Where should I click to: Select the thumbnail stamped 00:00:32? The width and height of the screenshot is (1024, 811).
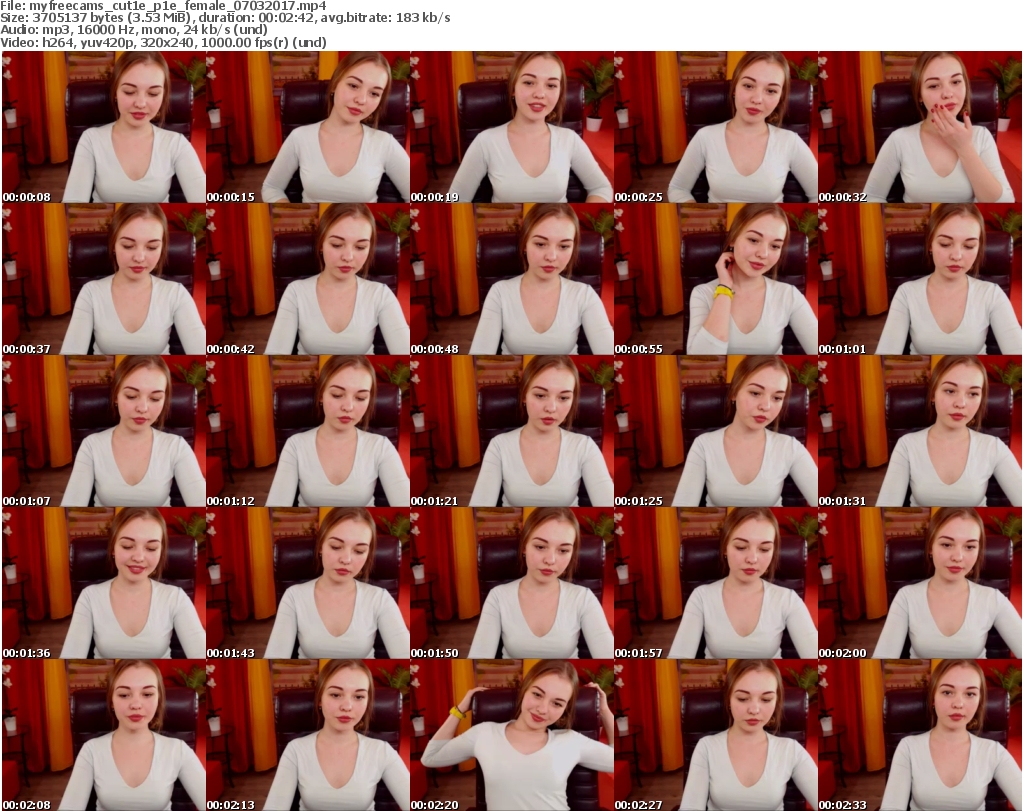click(x=920, y=127)
